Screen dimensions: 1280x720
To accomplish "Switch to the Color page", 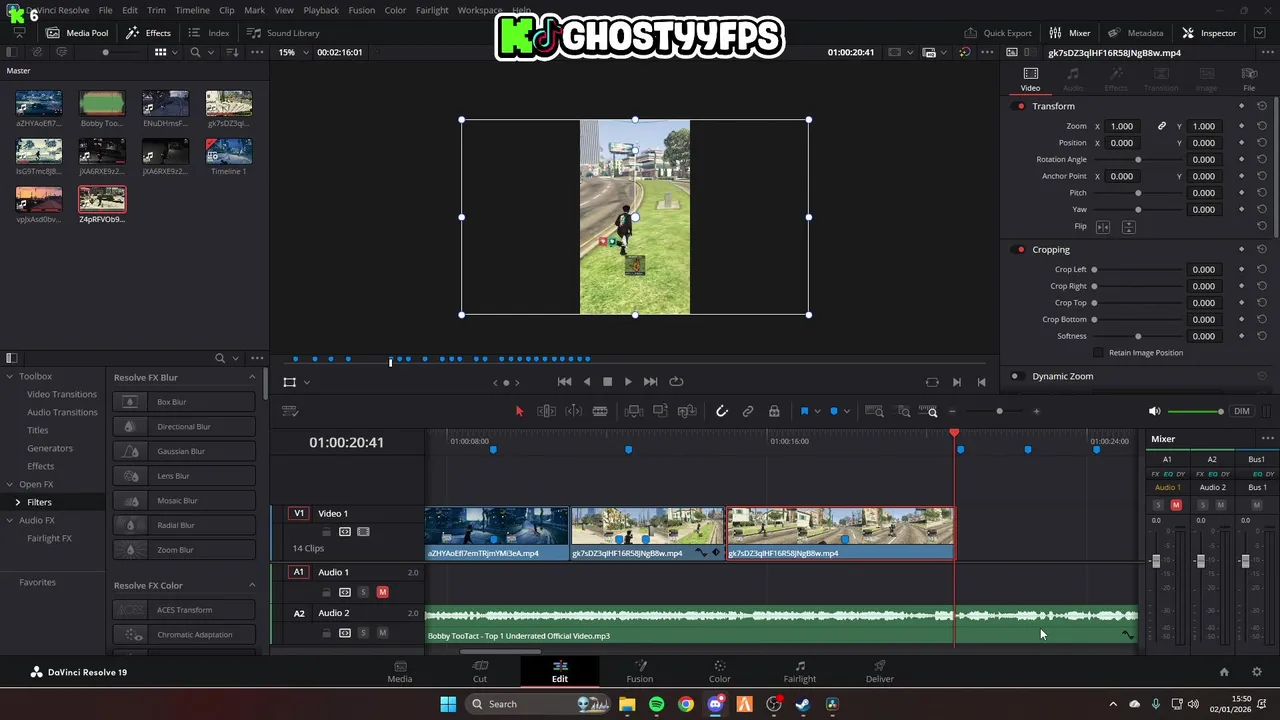I will coord(720,671).
